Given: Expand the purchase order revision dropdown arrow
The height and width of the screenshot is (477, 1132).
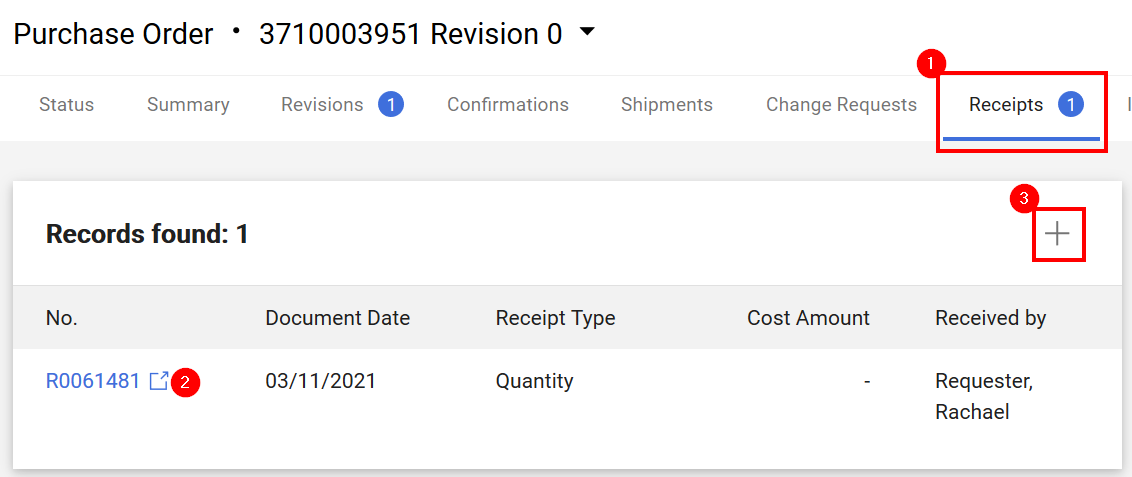Looking at the screenshot, I should (587, 32).
